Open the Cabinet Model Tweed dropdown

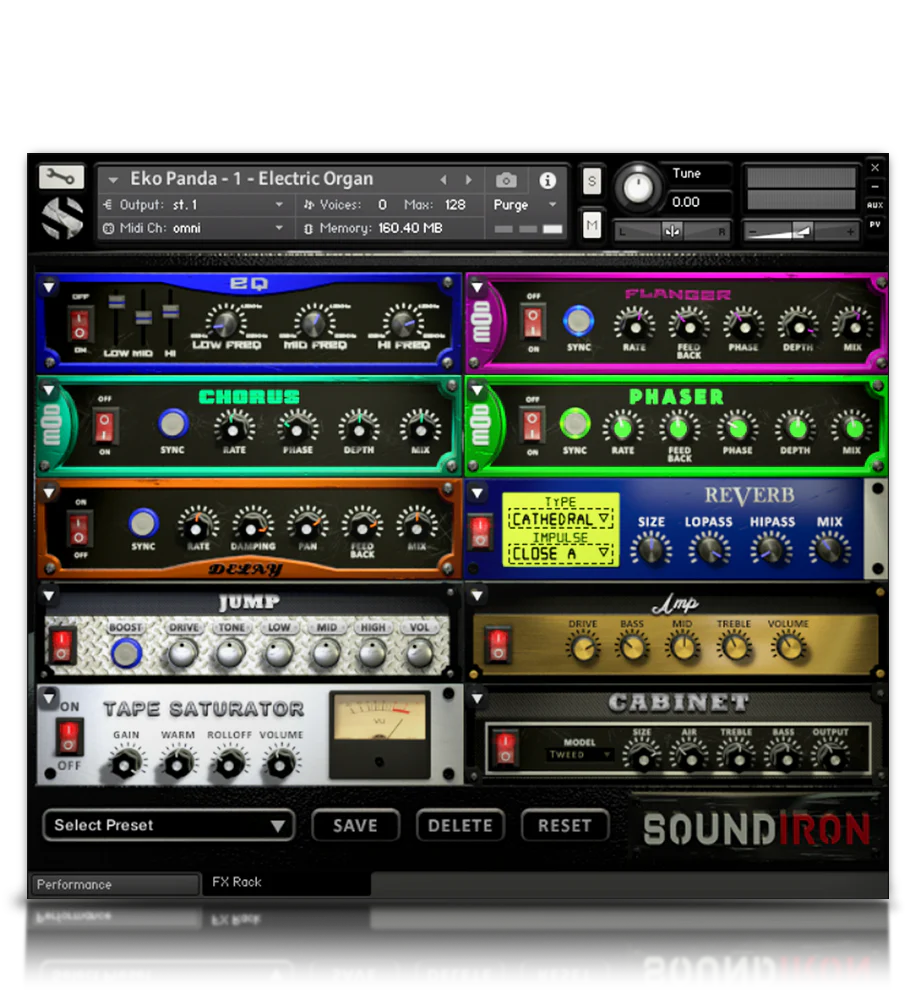(x=579, y=755)
